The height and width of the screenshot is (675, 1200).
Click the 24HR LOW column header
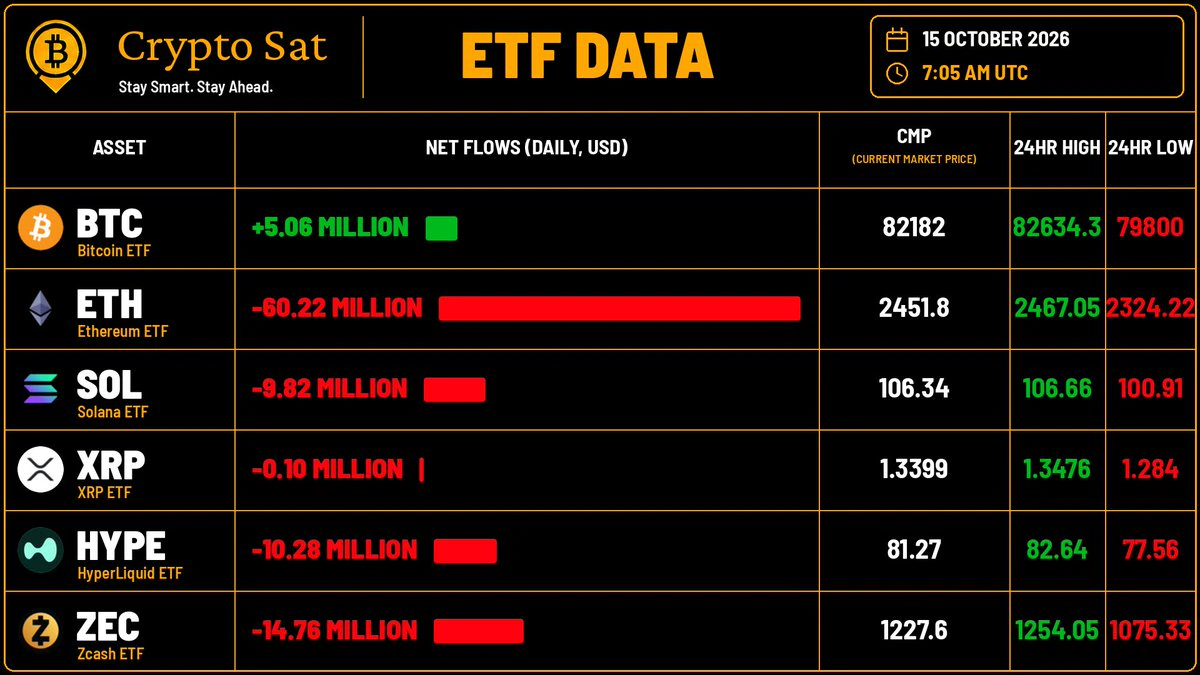click(1152, 148)
